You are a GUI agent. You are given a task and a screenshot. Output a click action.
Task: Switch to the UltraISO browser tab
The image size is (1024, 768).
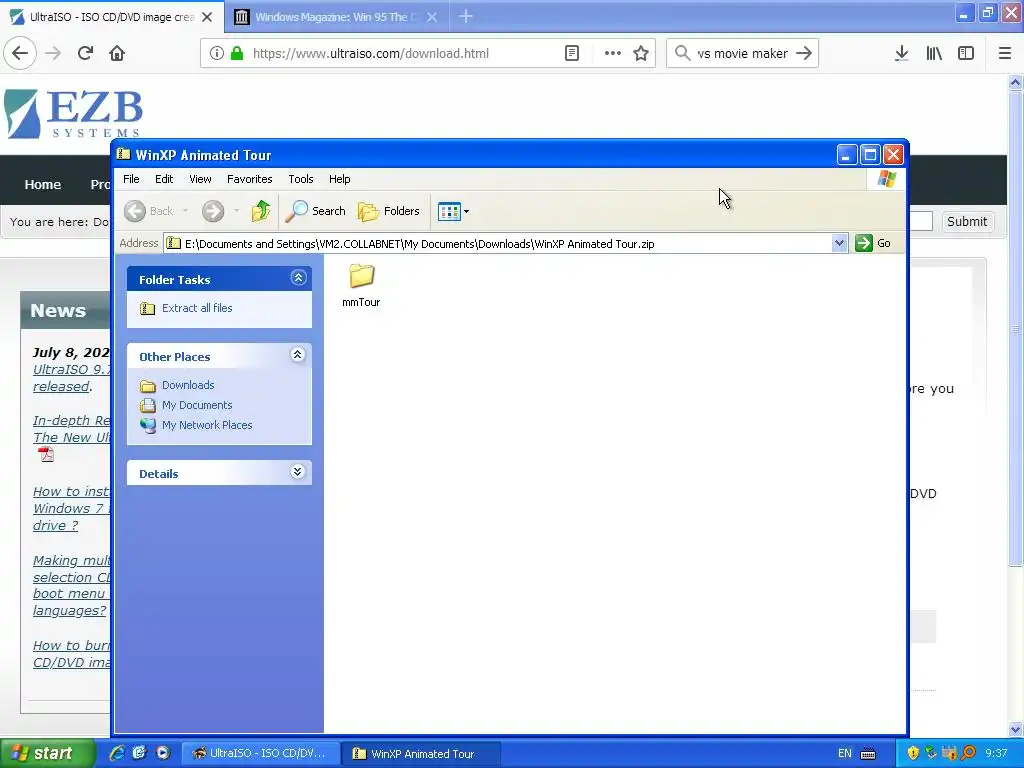[x=111, y=17]
